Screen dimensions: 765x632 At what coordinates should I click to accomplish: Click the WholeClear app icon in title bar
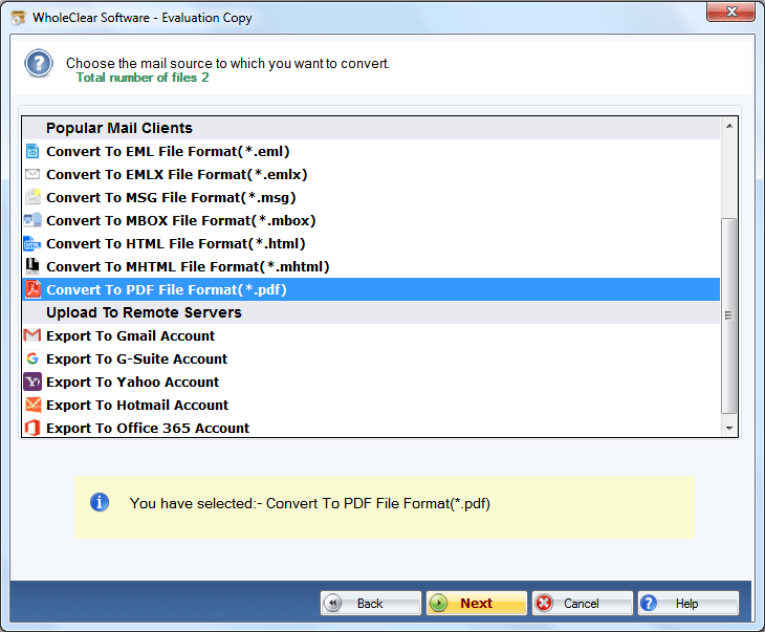19,18
